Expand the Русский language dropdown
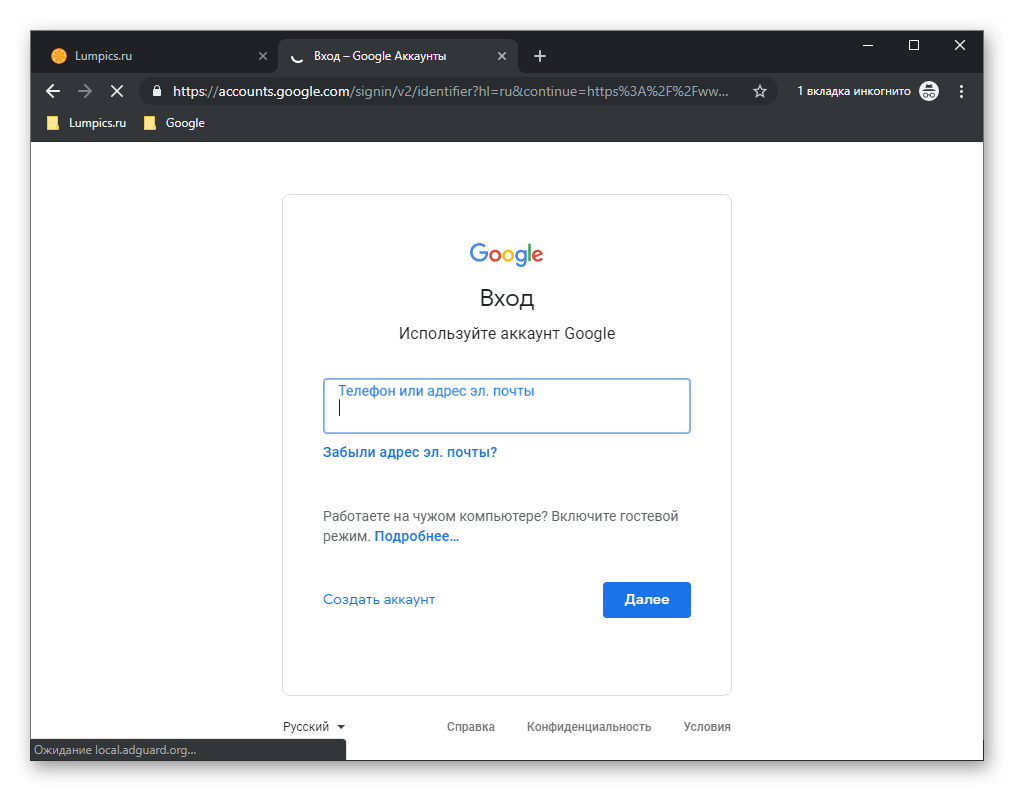This screenshot has width=1014, height=791. 314,727
